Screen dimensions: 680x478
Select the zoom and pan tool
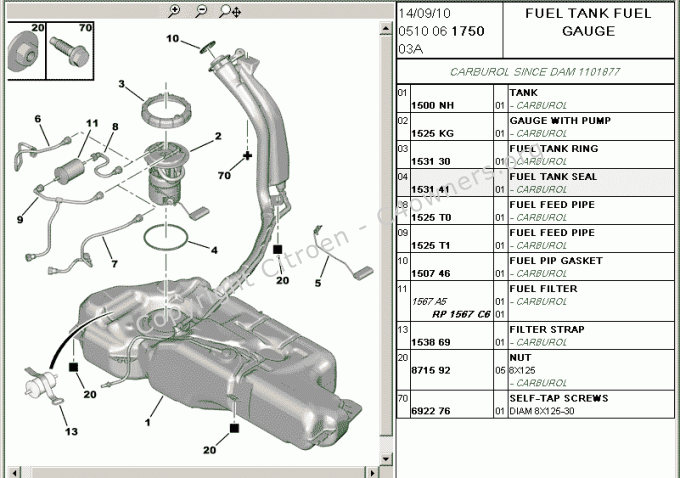[229, 11]
